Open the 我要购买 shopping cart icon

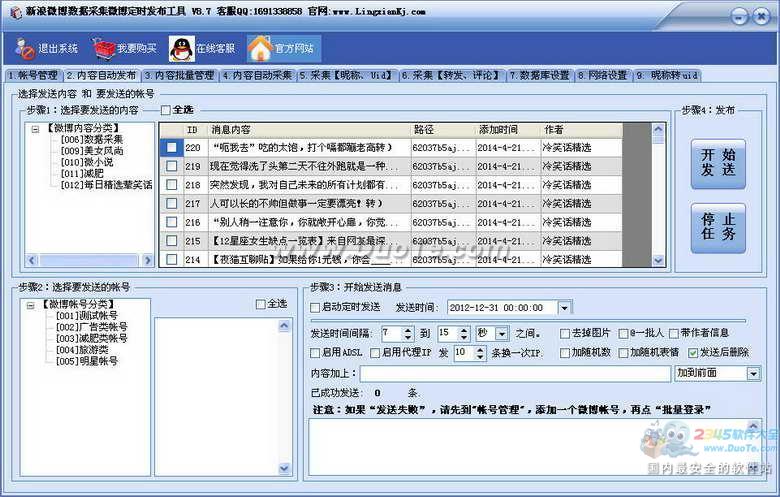[x=103, y=48]
